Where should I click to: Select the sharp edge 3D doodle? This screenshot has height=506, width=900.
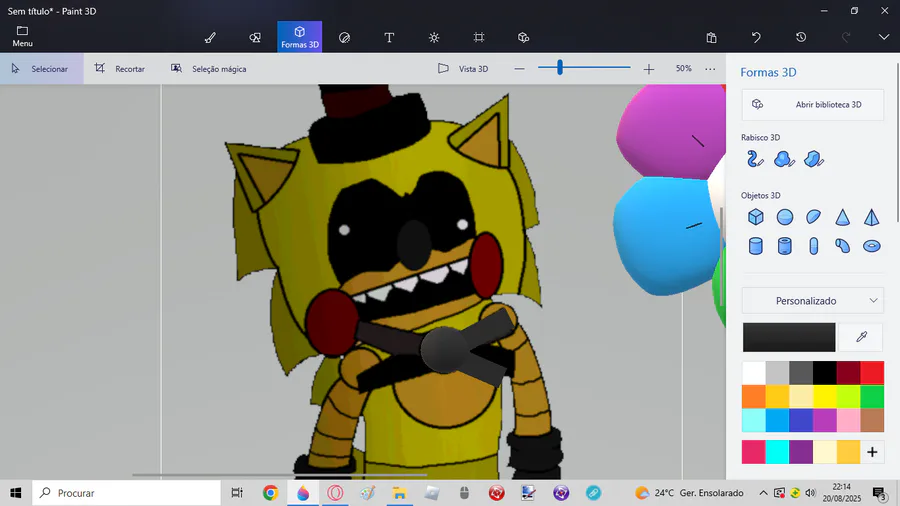pyautogui.click(x=814, y=159)
